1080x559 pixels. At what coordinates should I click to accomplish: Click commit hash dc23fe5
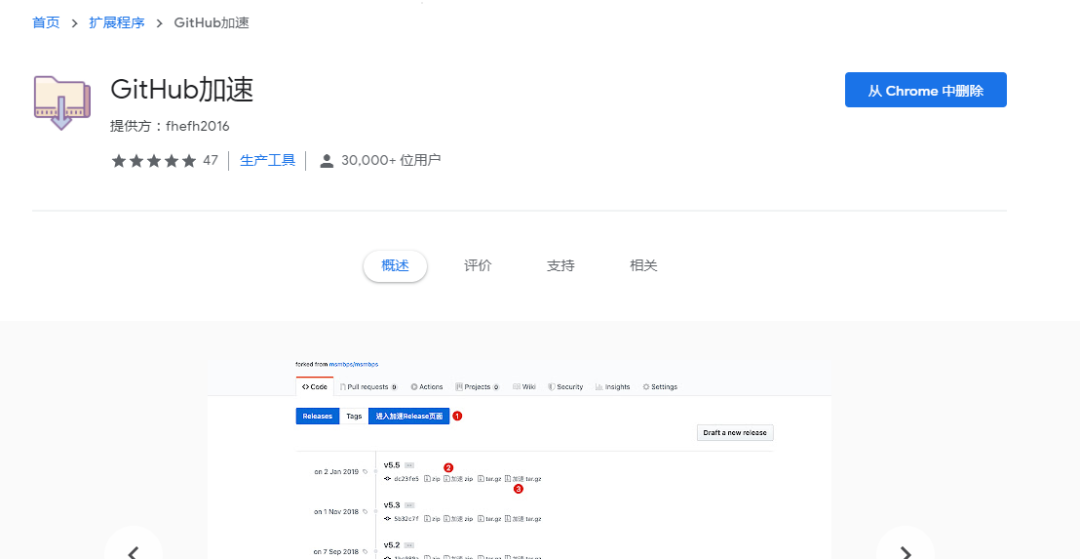(406, 478)
